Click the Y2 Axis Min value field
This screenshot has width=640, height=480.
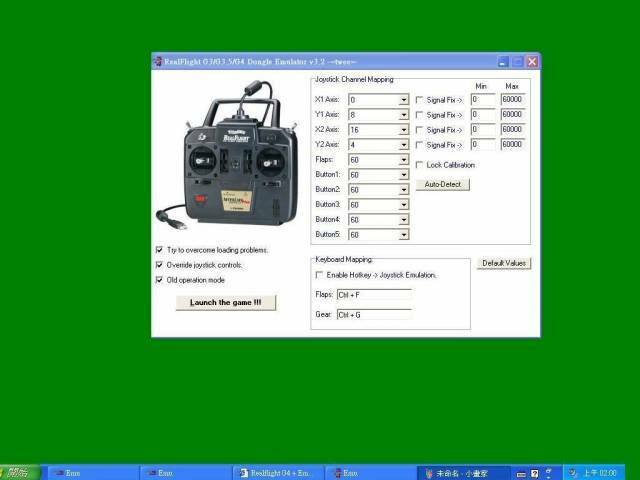[483, 144]
